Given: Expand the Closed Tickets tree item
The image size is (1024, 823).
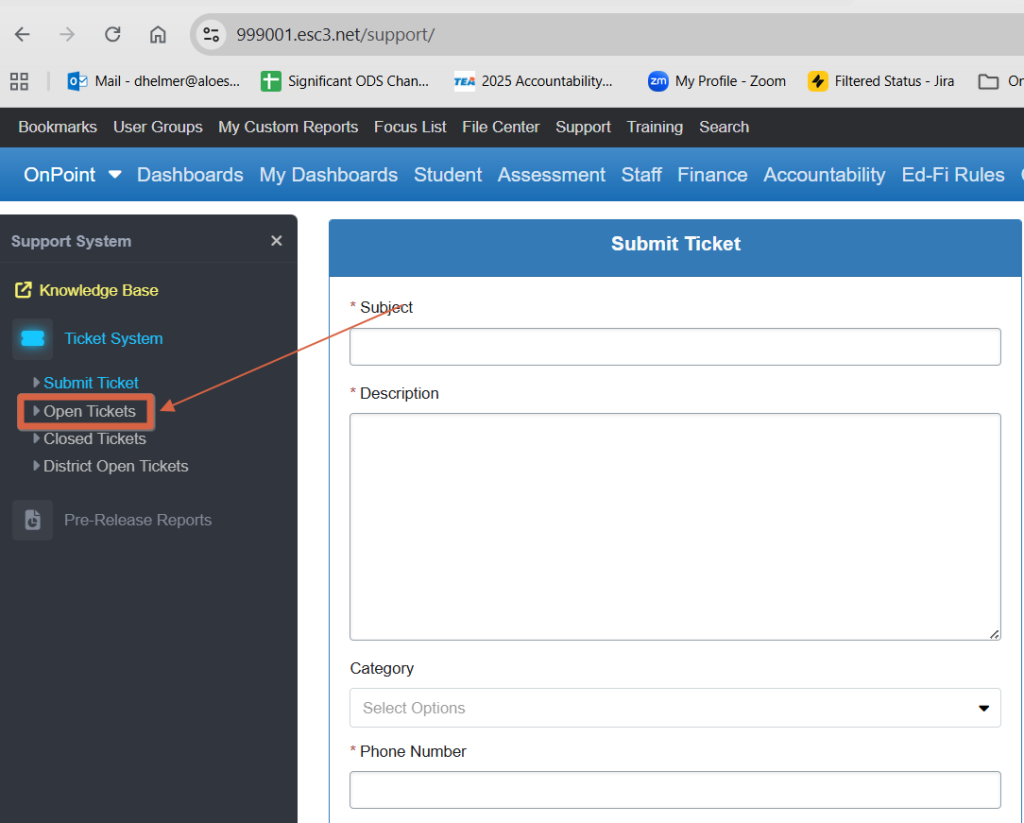Looking at the screenshot, I should [x=95, y=438].
